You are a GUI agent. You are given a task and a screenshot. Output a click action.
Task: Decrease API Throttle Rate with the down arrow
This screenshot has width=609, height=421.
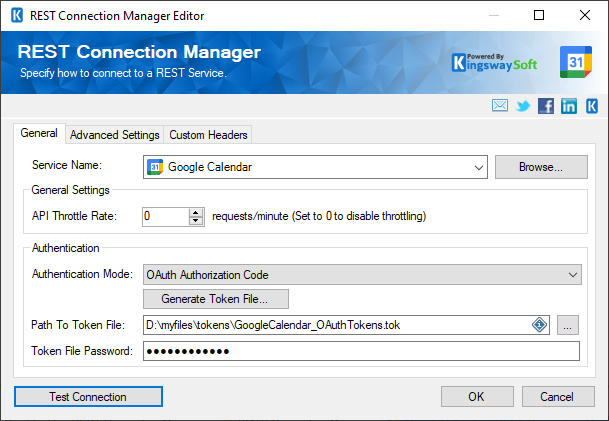[x=196, y=220]
